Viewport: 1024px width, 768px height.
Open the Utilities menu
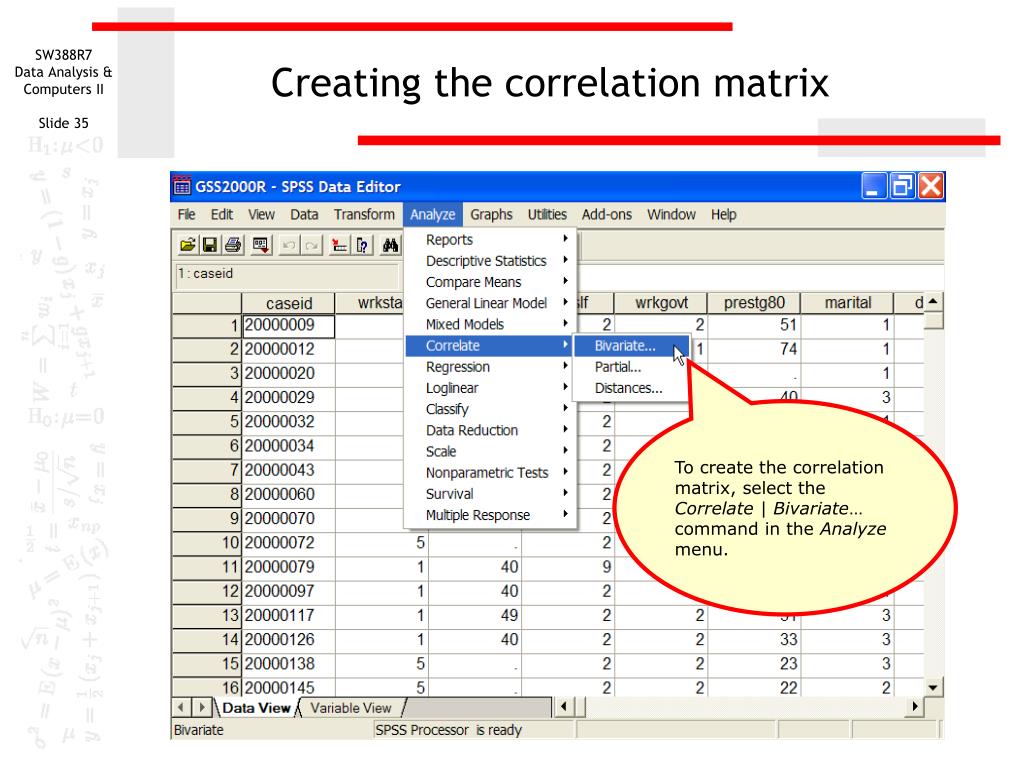click(x=547, y=214)
